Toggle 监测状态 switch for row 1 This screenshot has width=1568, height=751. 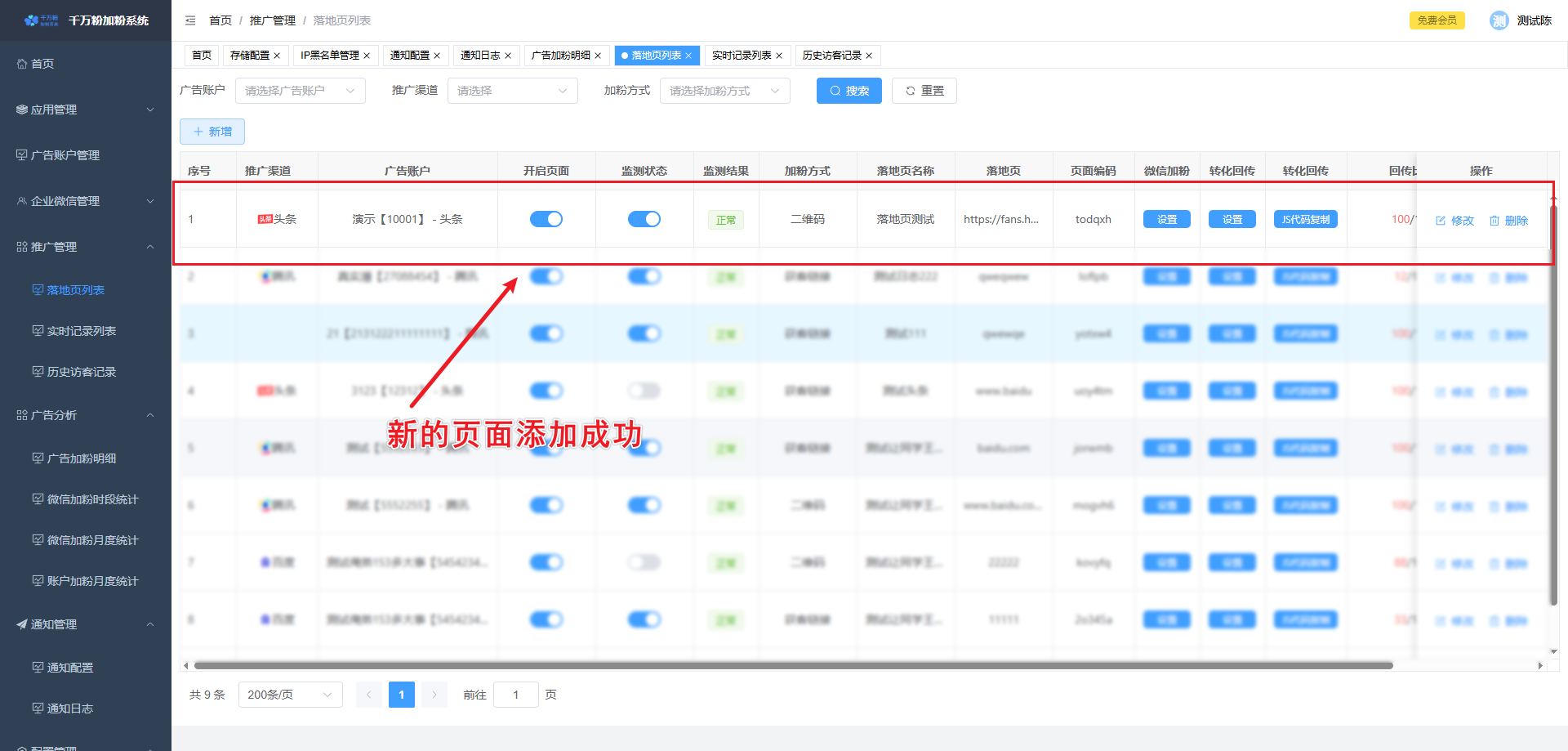coord(644,219)
